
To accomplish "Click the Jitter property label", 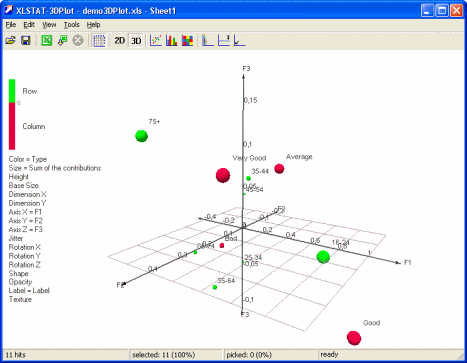I will pos(16,238).
